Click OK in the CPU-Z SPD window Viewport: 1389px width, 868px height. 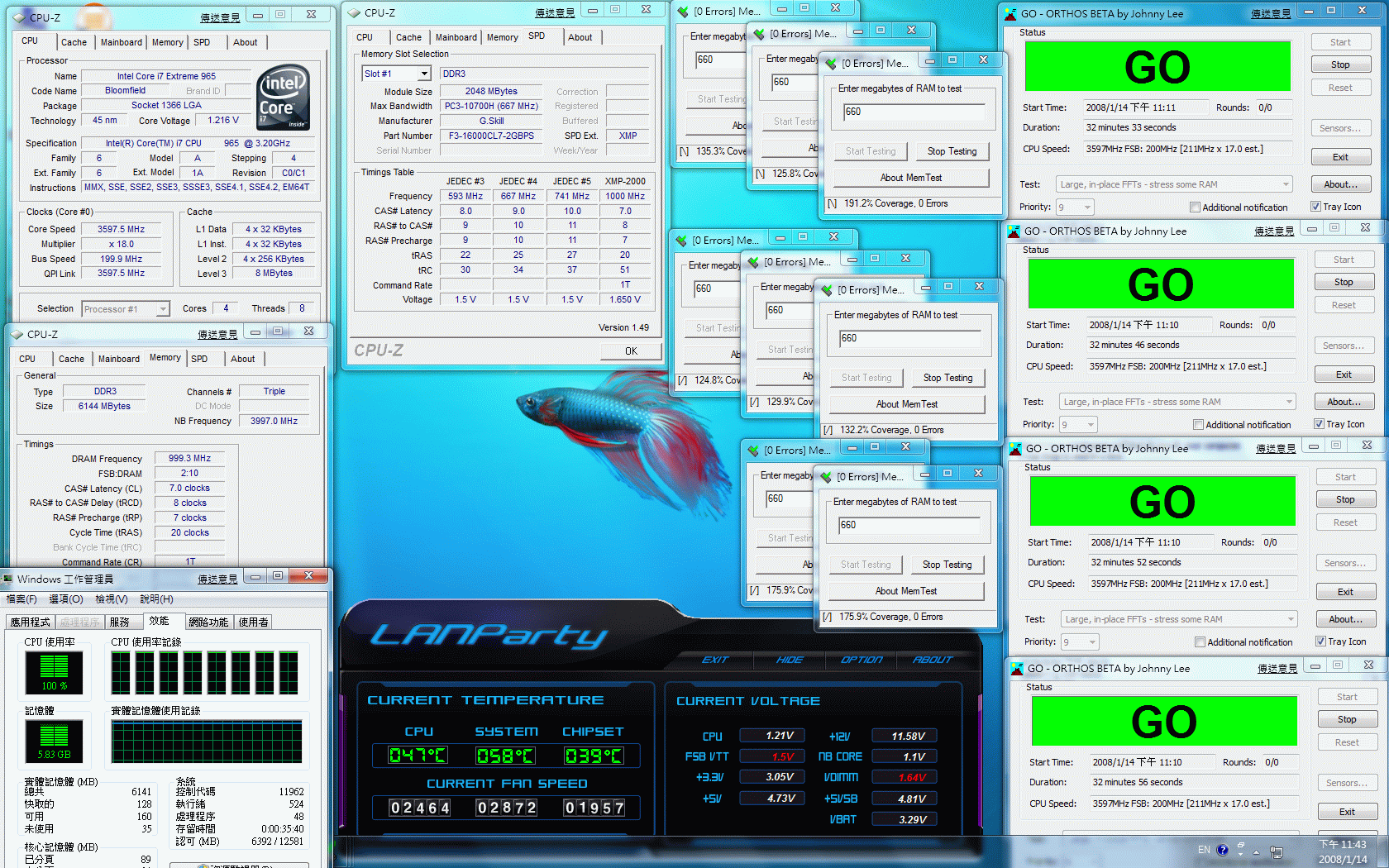(x=631, y=351)
